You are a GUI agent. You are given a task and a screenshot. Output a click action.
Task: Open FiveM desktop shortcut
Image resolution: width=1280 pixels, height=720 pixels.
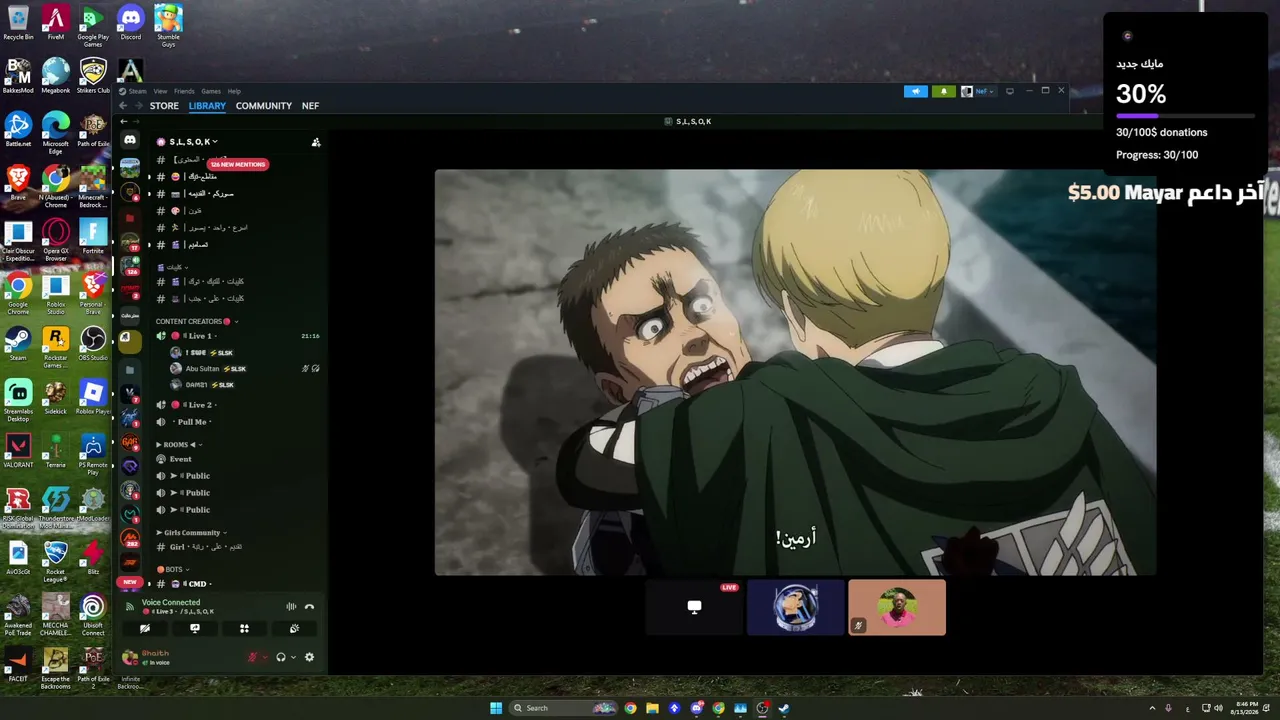tap(56, 23)
